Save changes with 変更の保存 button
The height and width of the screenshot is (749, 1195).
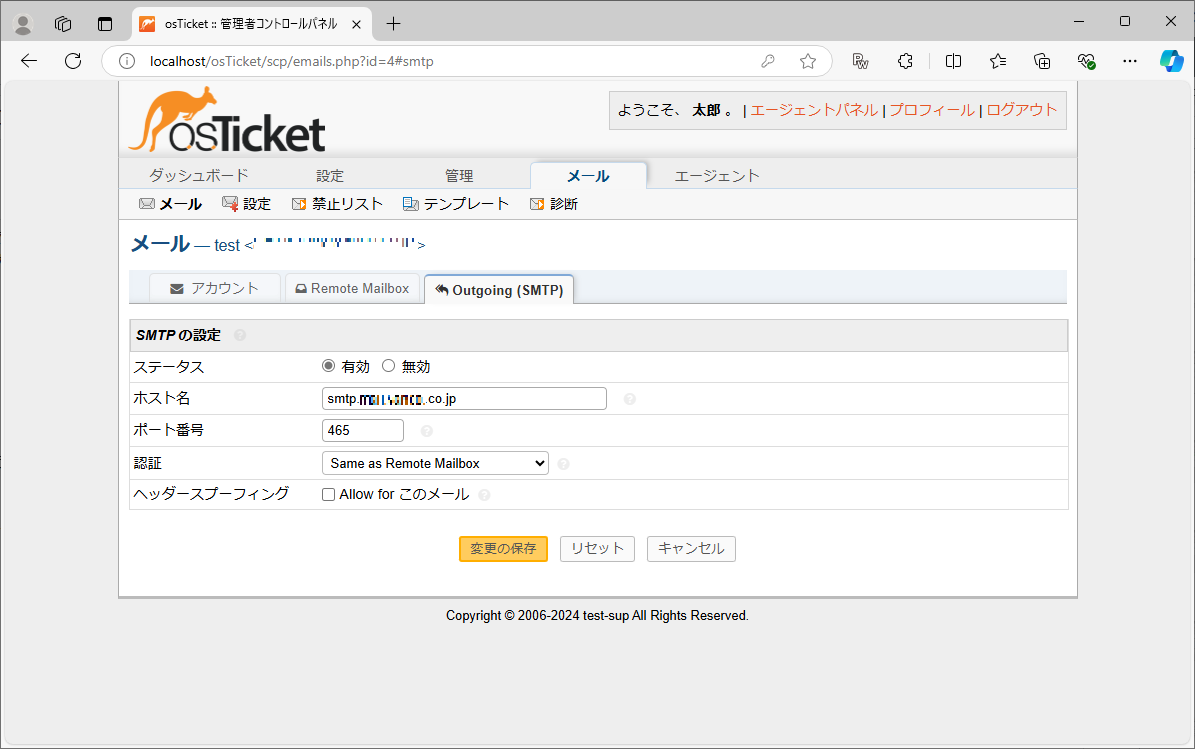coord(503,548)
